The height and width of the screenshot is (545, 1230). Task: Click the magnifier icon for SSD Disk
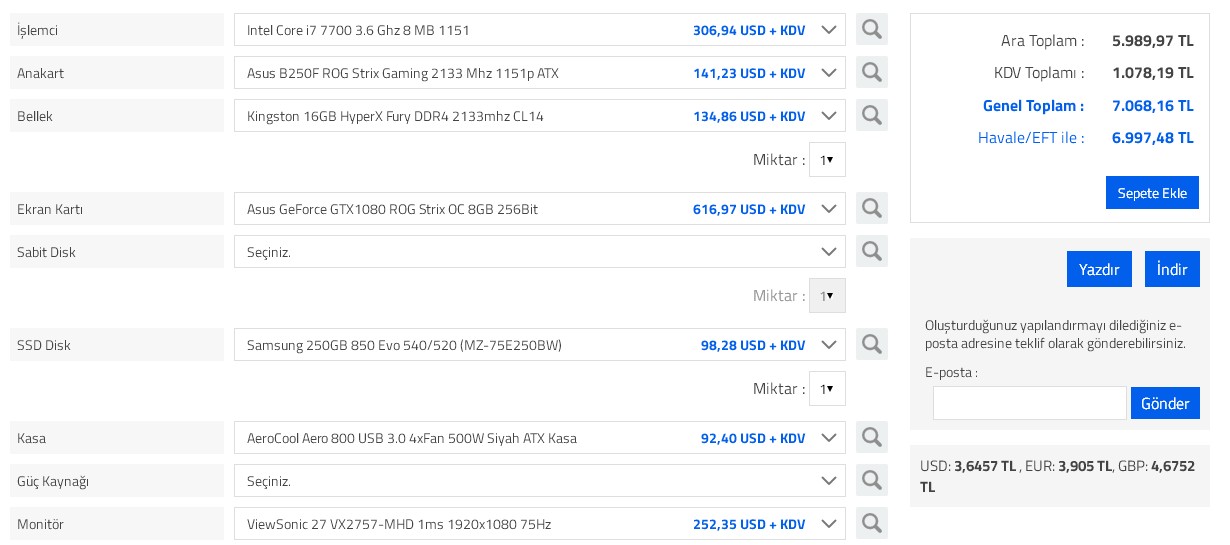pos(871,345)
